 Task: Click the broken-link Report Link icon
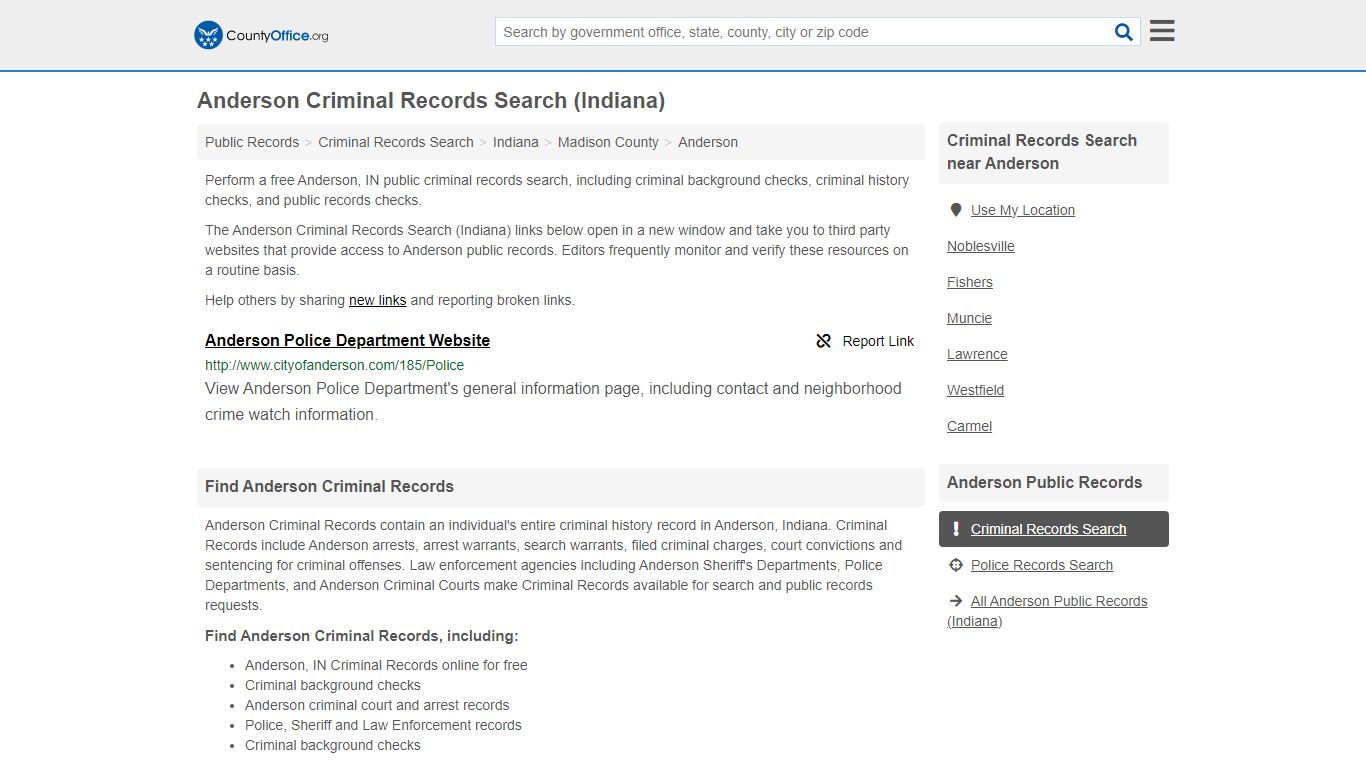[x=824, y=341]
